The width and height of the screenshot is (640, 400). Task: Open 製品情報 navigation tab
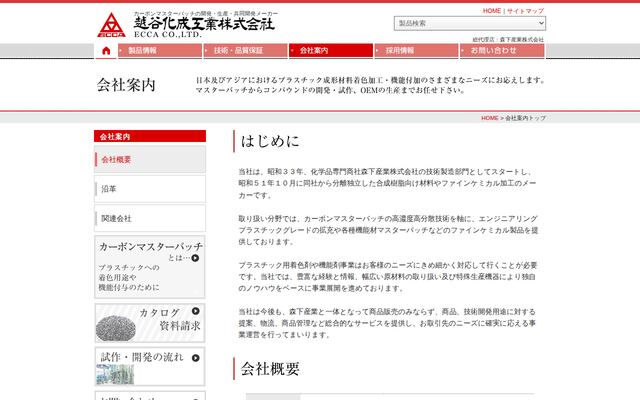point(160,51)
